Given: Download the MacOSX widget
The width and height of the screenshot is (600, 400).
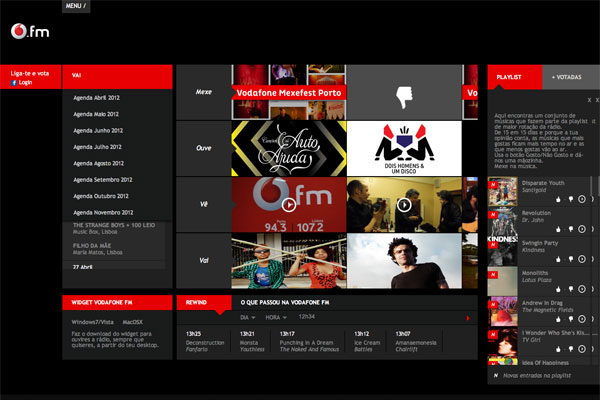Looking at the screenshot, I should pyautogui.click(x=132, y=322).
